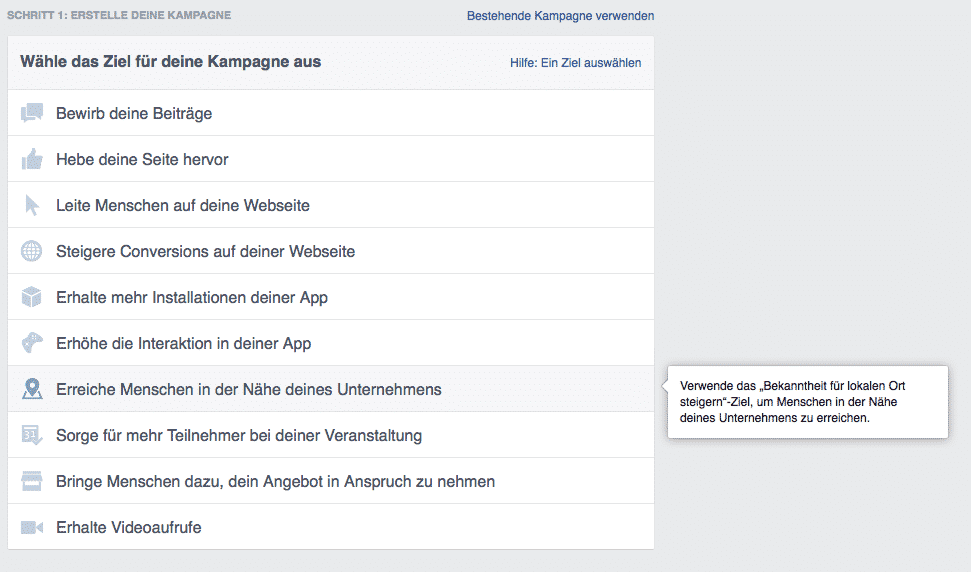Click the game controller icon for app interaction
The image size is (971, 572).
coord(32,343)
